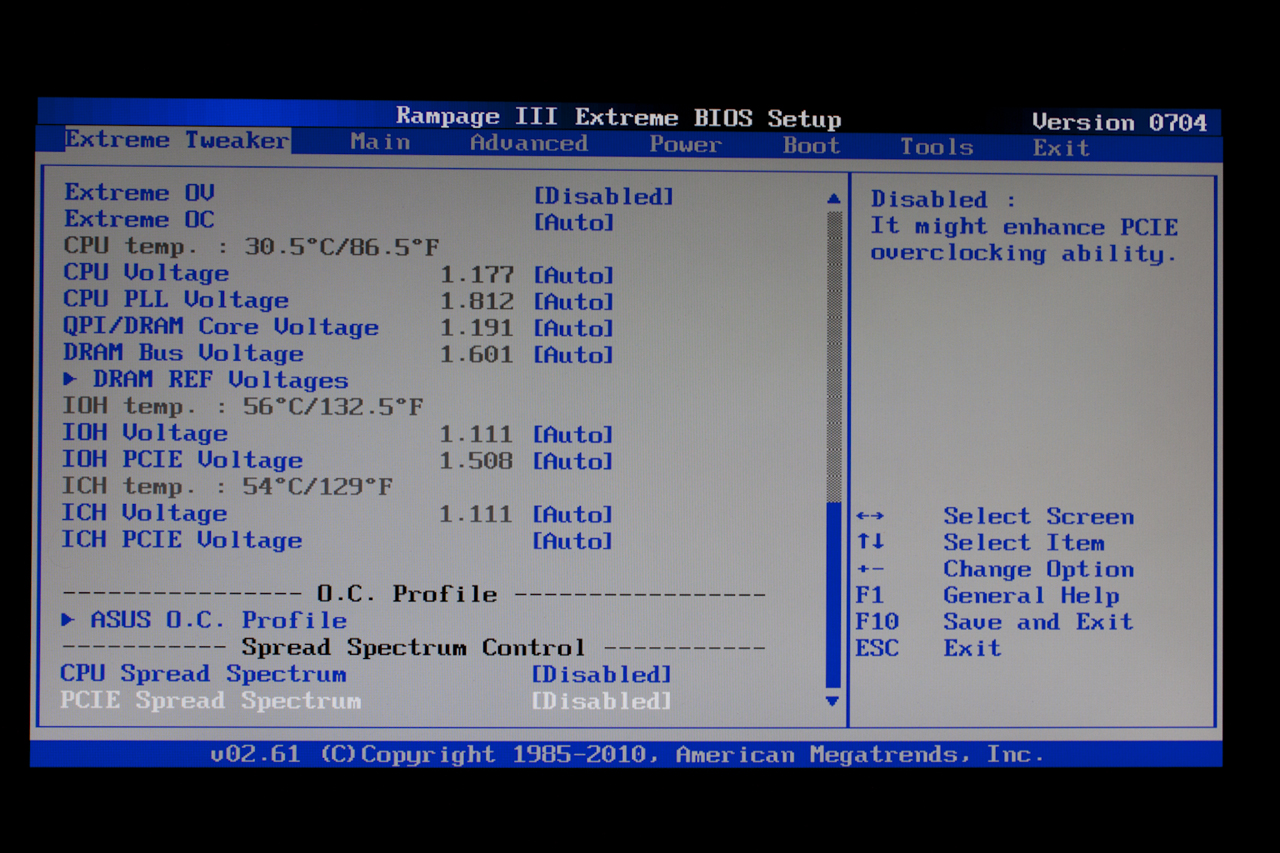This screenshot has height=853, width=1280.
Task: Click the QPI/DRAM reading 1.191
Action: (x=477, y=327)
